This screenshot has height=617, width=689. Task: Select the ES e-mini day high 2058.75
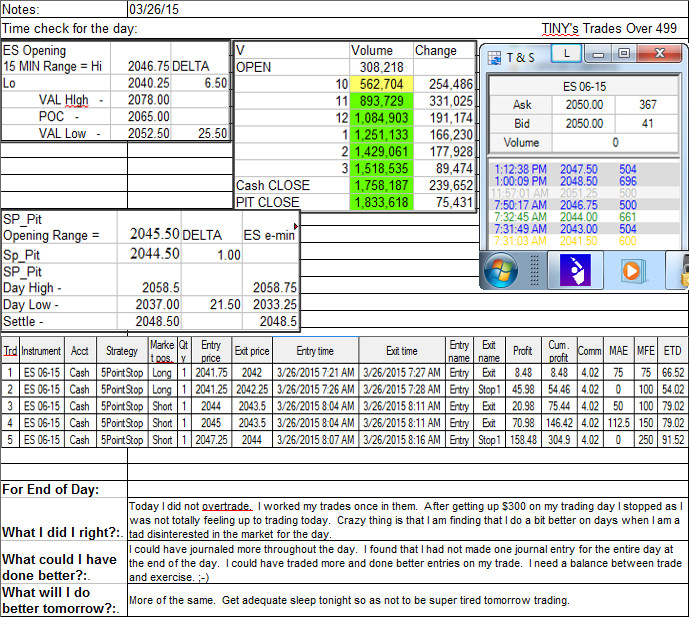[x=275, y=287]
